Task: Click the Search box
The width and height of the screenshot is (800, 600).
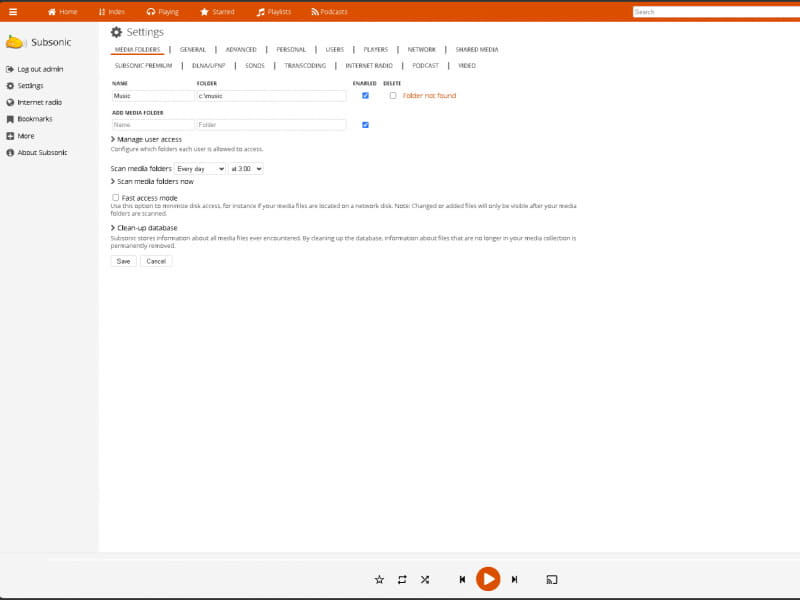Action: pos(716,12)
